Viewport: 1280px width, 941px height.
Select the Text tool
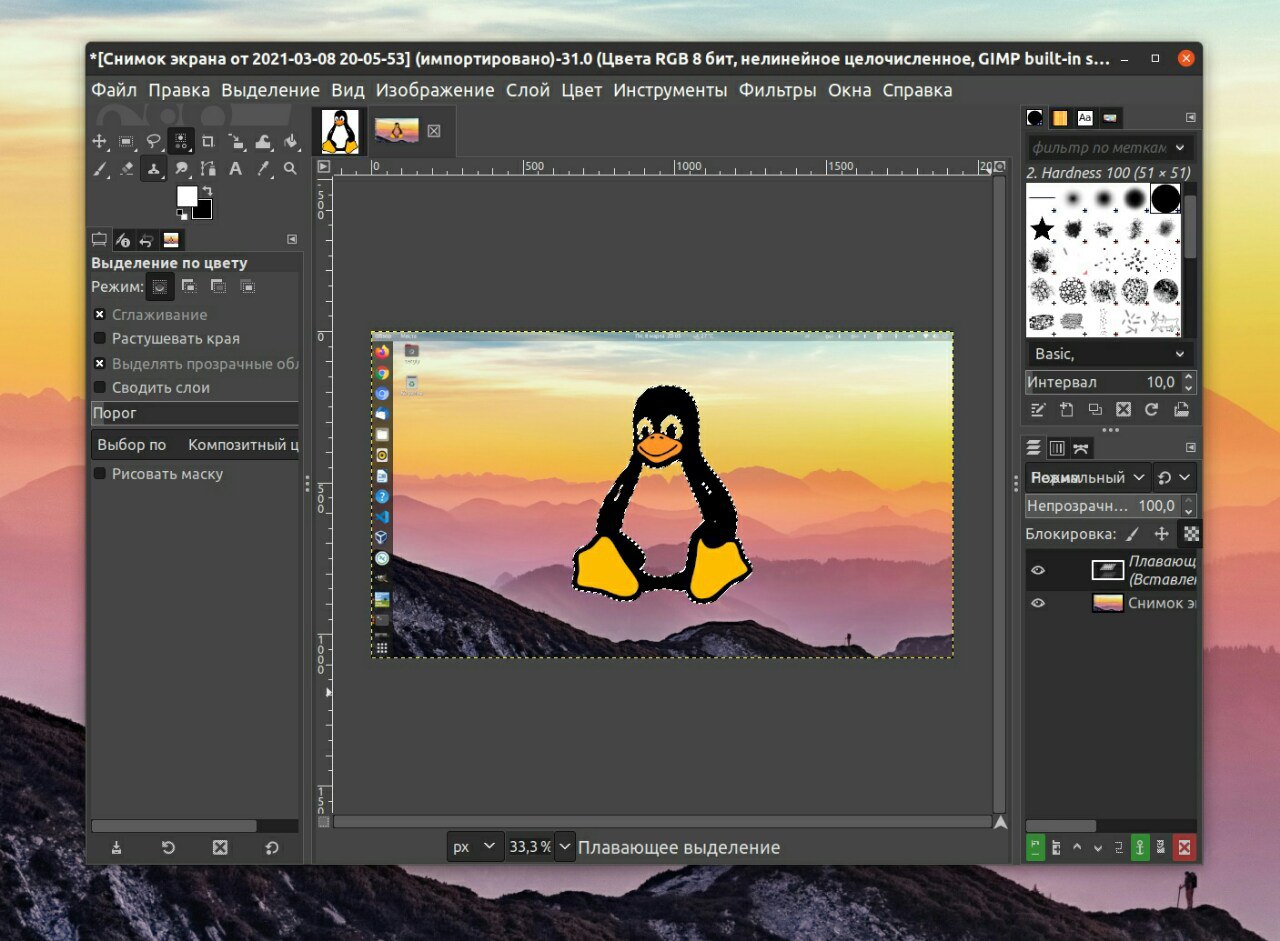[236, 168]
